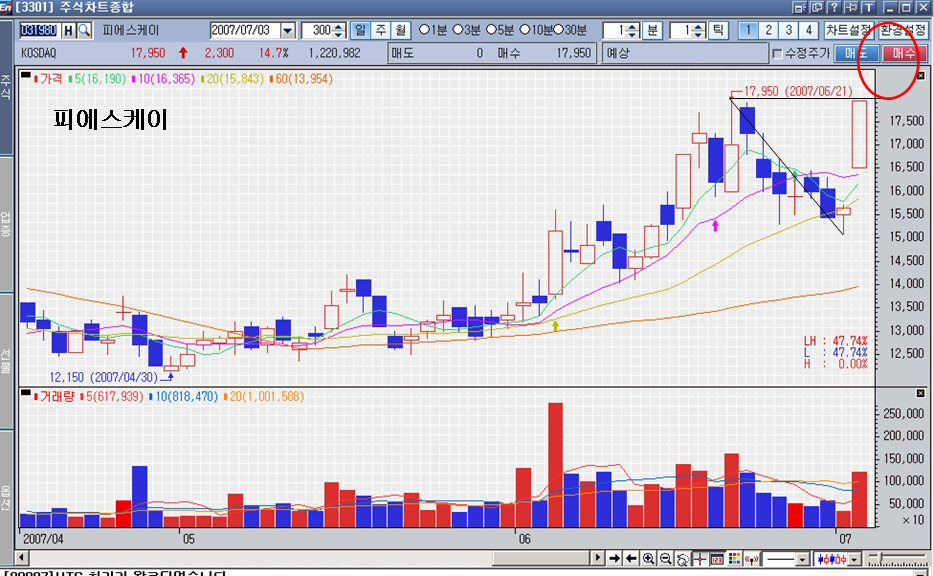Toggle the 주 weekly period button
934x576 pixels.
pyautogui.click(x=381, y=30)
